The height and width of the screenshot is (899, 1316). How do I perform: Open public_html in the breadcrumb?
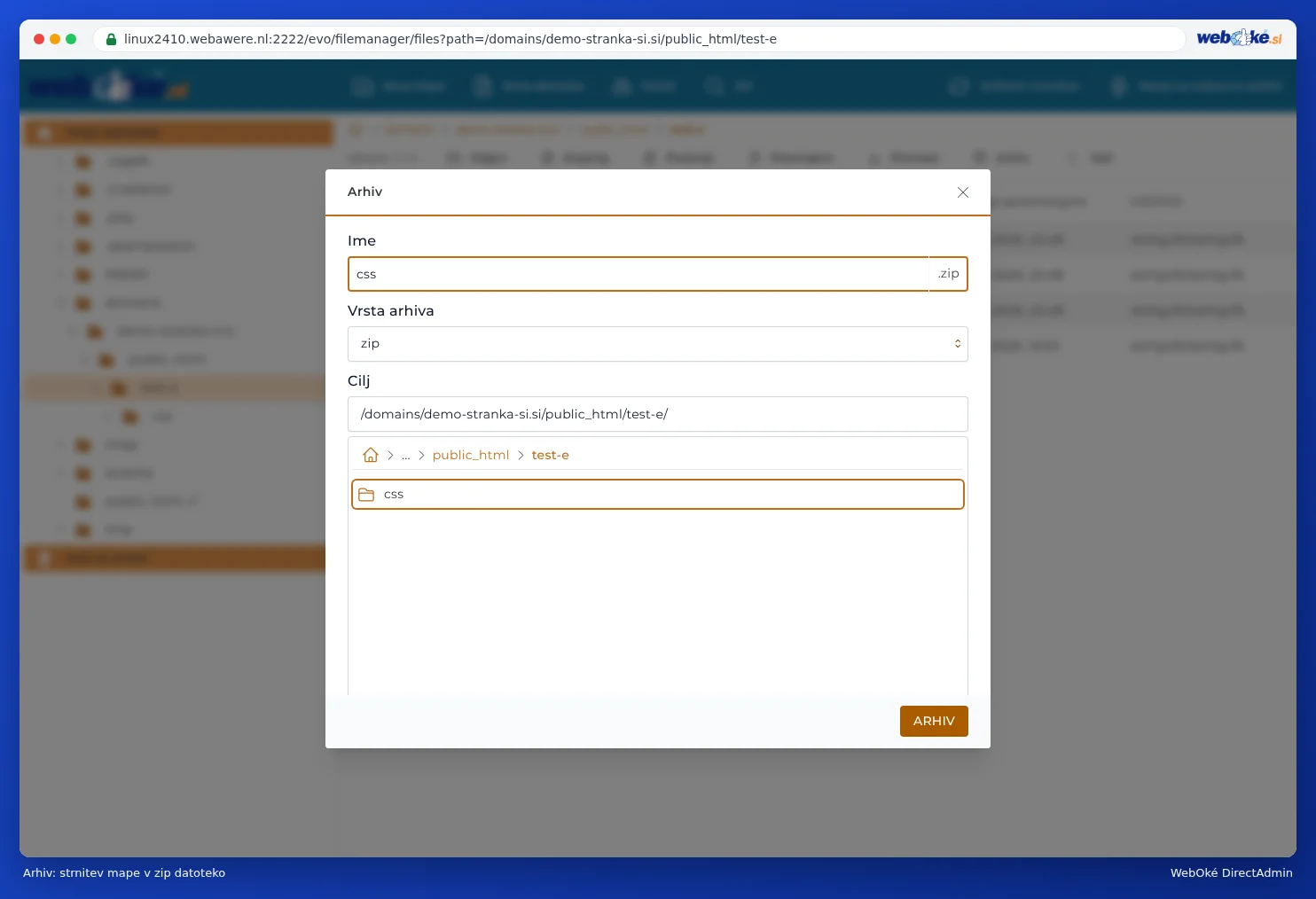coord(471,455)
